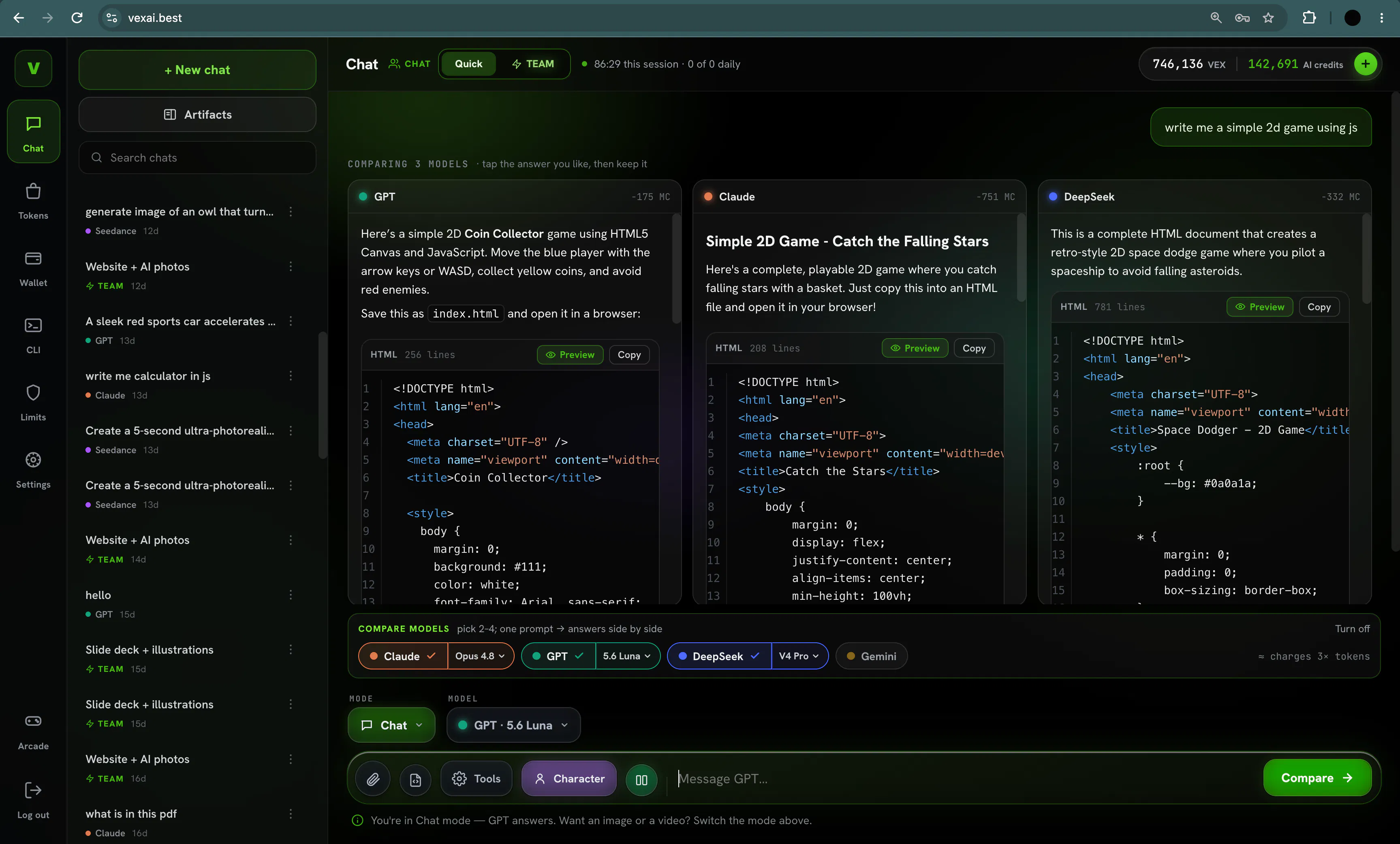Screen dimensions: 1400x844
Task: Go back using browser back arrow
Action: click(19, 17)
